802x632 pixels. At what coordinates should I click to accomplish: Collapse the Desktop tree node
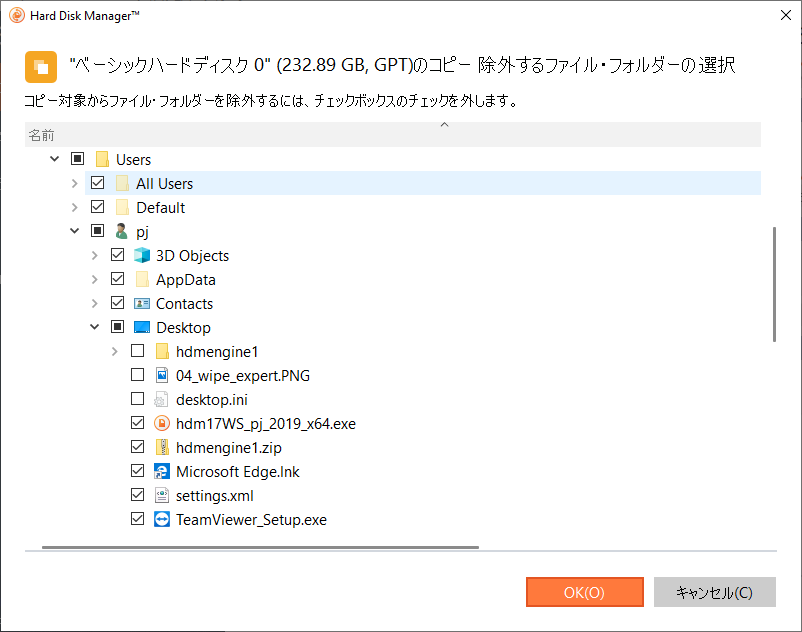95,327
